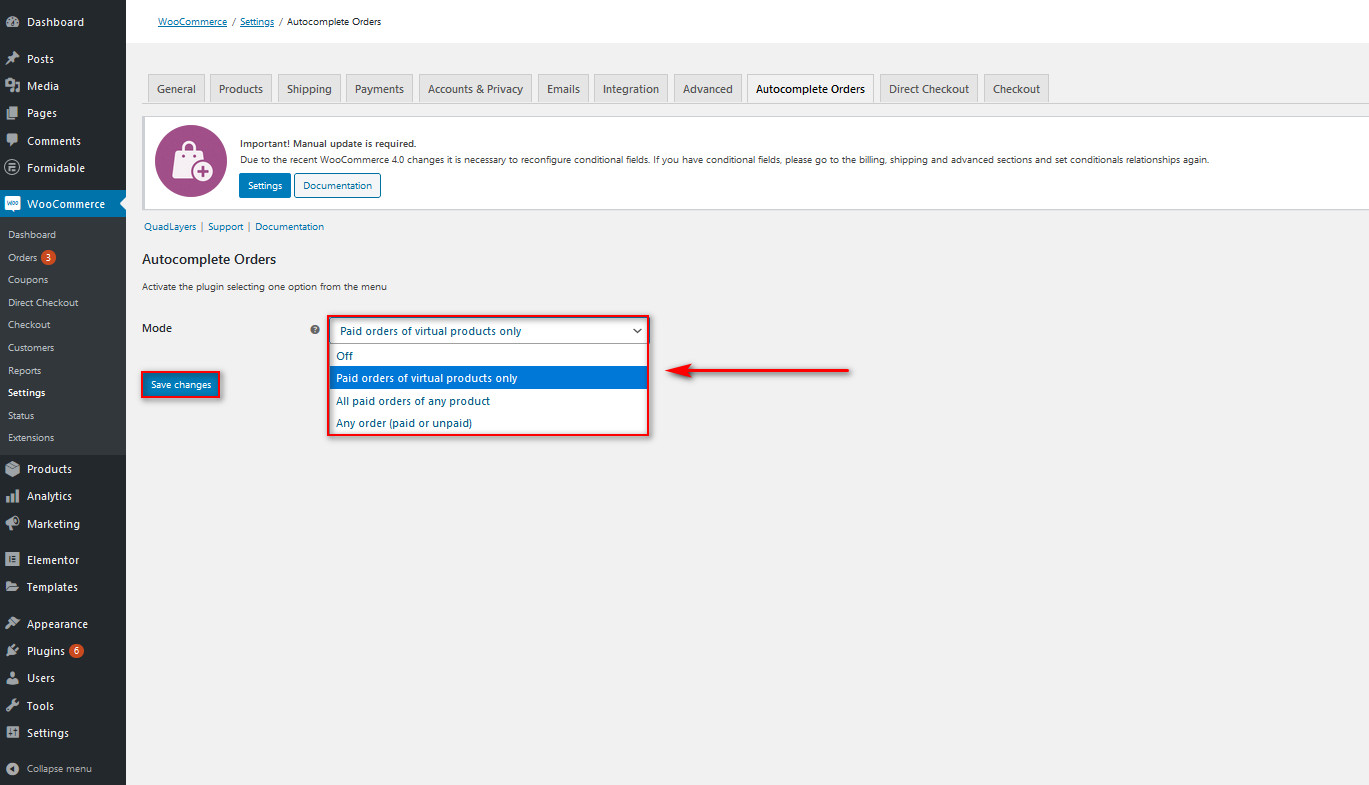Select the Autocomplete Orders tab

[810, 89]
